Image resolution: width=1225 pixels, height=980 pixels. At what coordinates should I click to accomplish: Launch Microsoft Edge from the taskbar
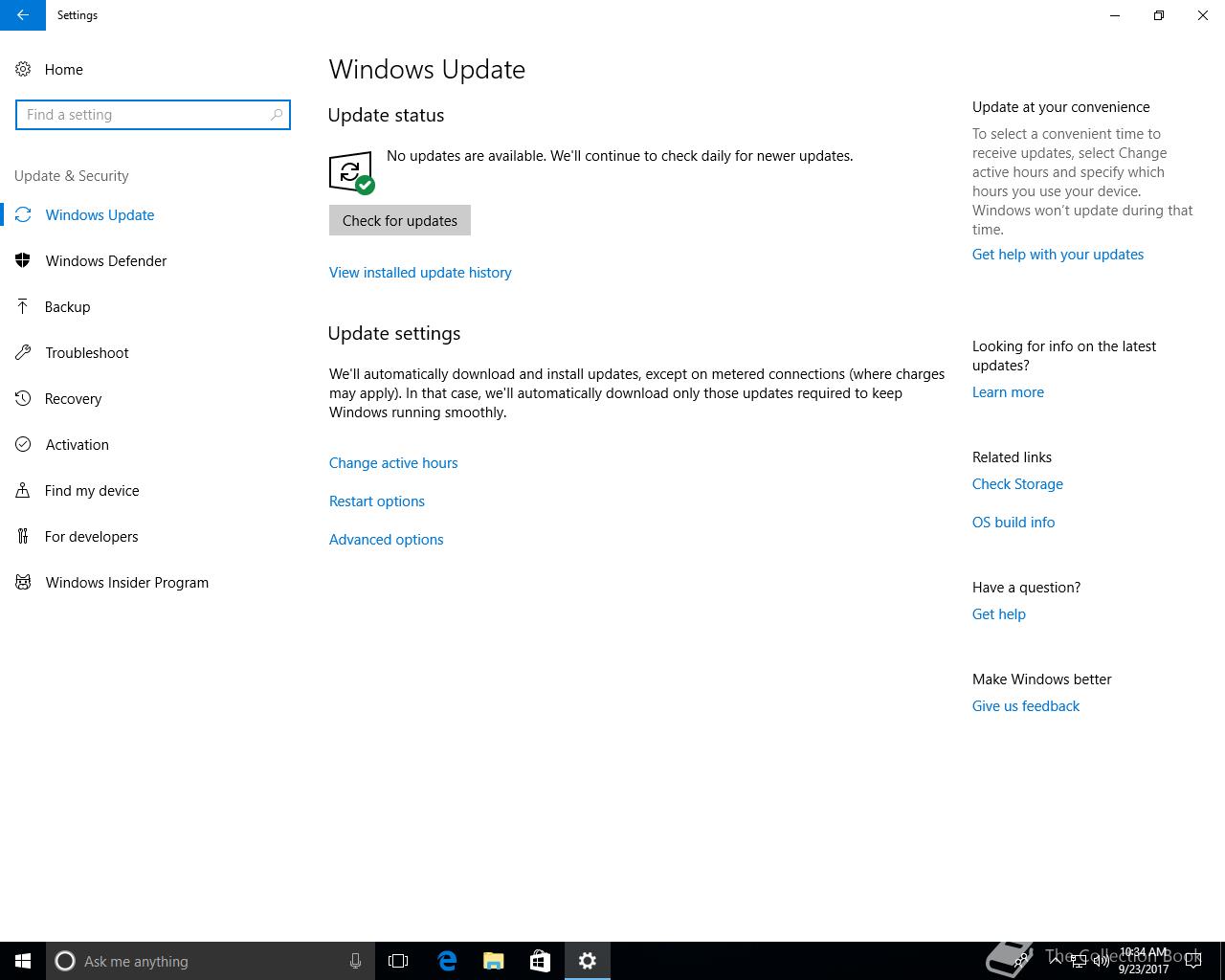pos(447,961)
